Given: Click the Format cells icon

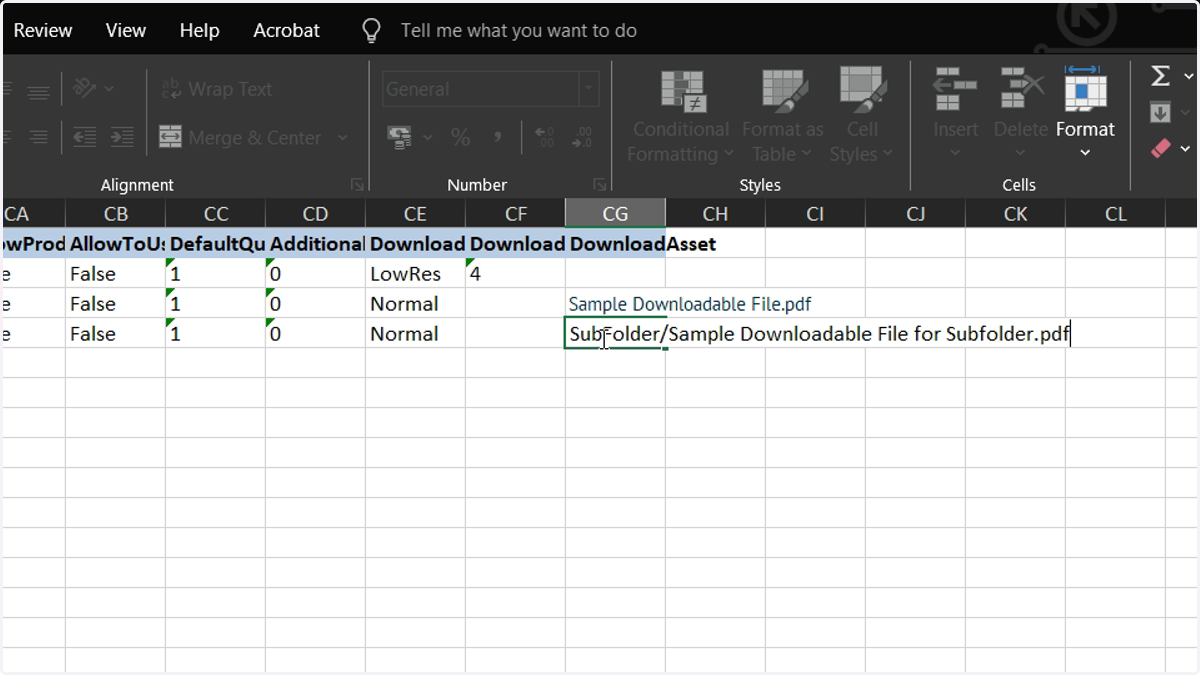Looking at the screenshot, I should 1084,89.
